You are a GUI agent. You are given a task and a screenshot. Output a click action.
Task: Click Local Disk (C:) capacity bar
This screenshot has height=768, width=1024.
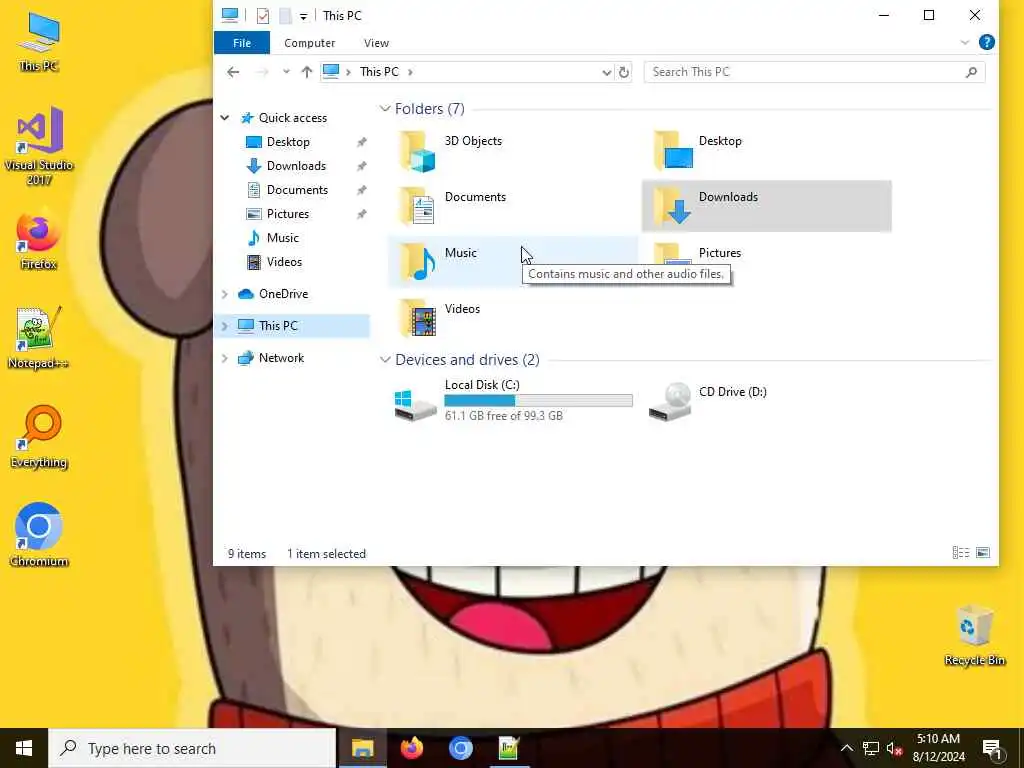538,400
